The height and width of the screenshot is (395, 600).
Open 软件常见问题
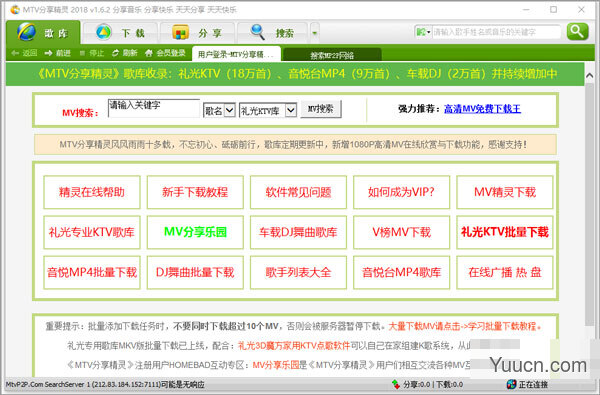(298, 192)
